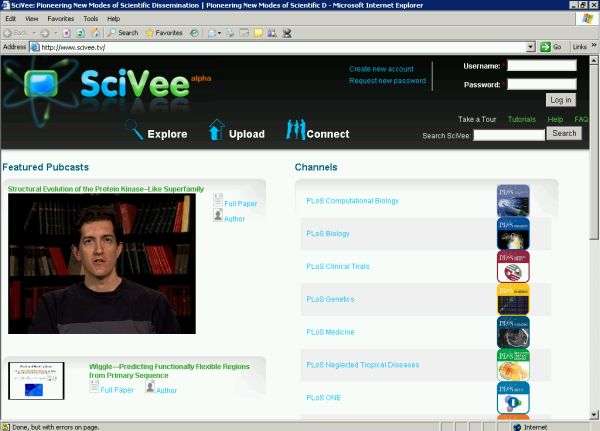Open the PLoS Biology channel link
600x431 pixels.
click(328, 234)
